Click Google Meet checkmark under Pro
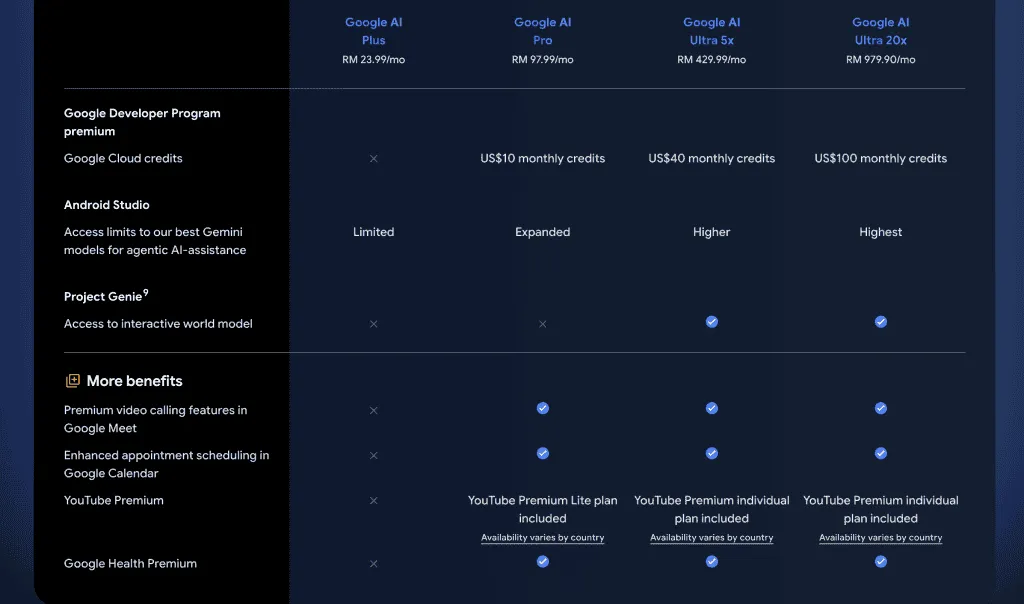 tap(543, 408)
